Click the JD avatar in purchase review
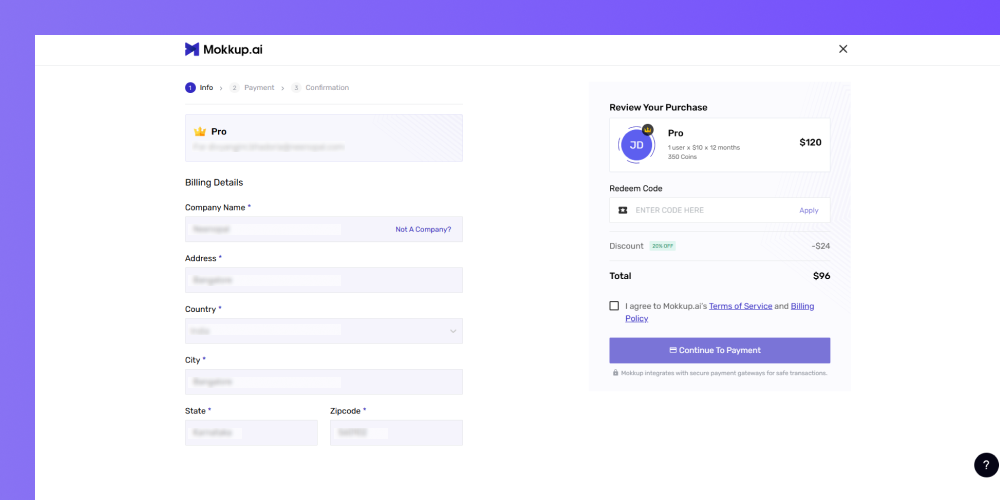The image size is (1000, 500). [636, 145]
